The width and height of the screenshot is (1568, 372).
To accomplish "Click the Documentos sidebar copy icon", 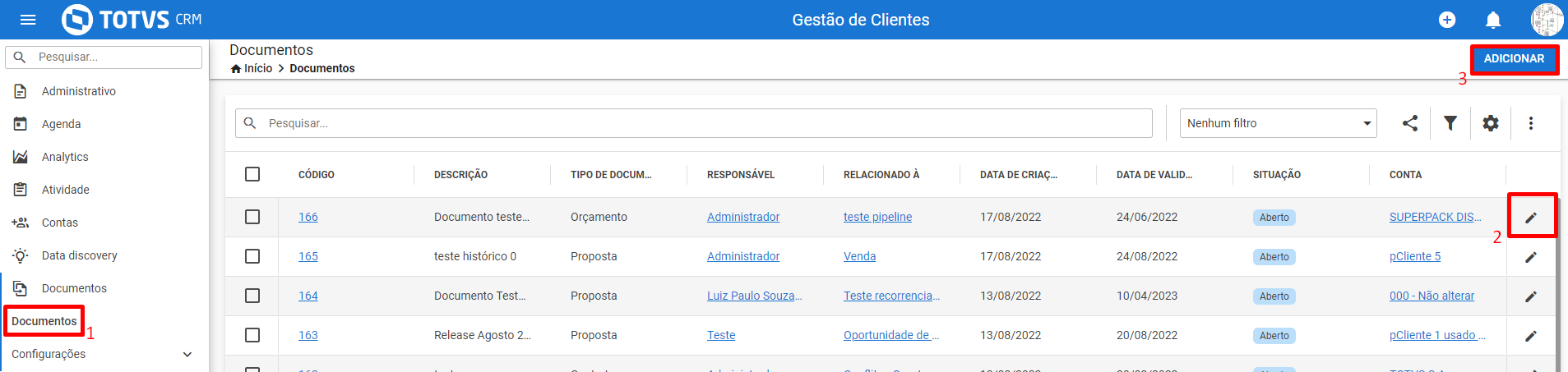I will [21, 288].
